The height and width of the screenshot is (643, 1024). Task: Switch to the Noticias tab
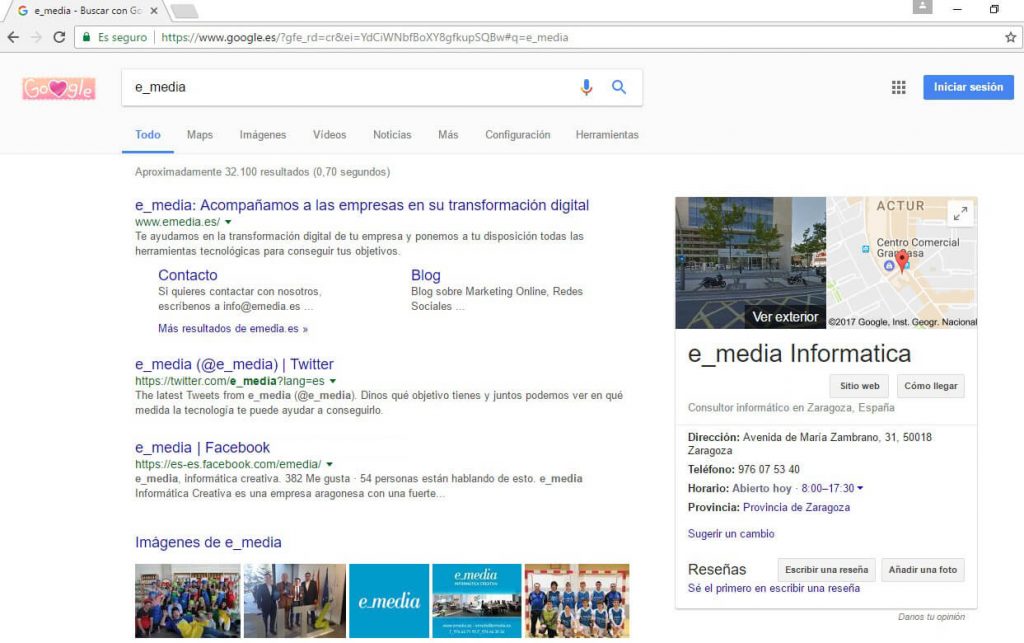coord(392,134)
